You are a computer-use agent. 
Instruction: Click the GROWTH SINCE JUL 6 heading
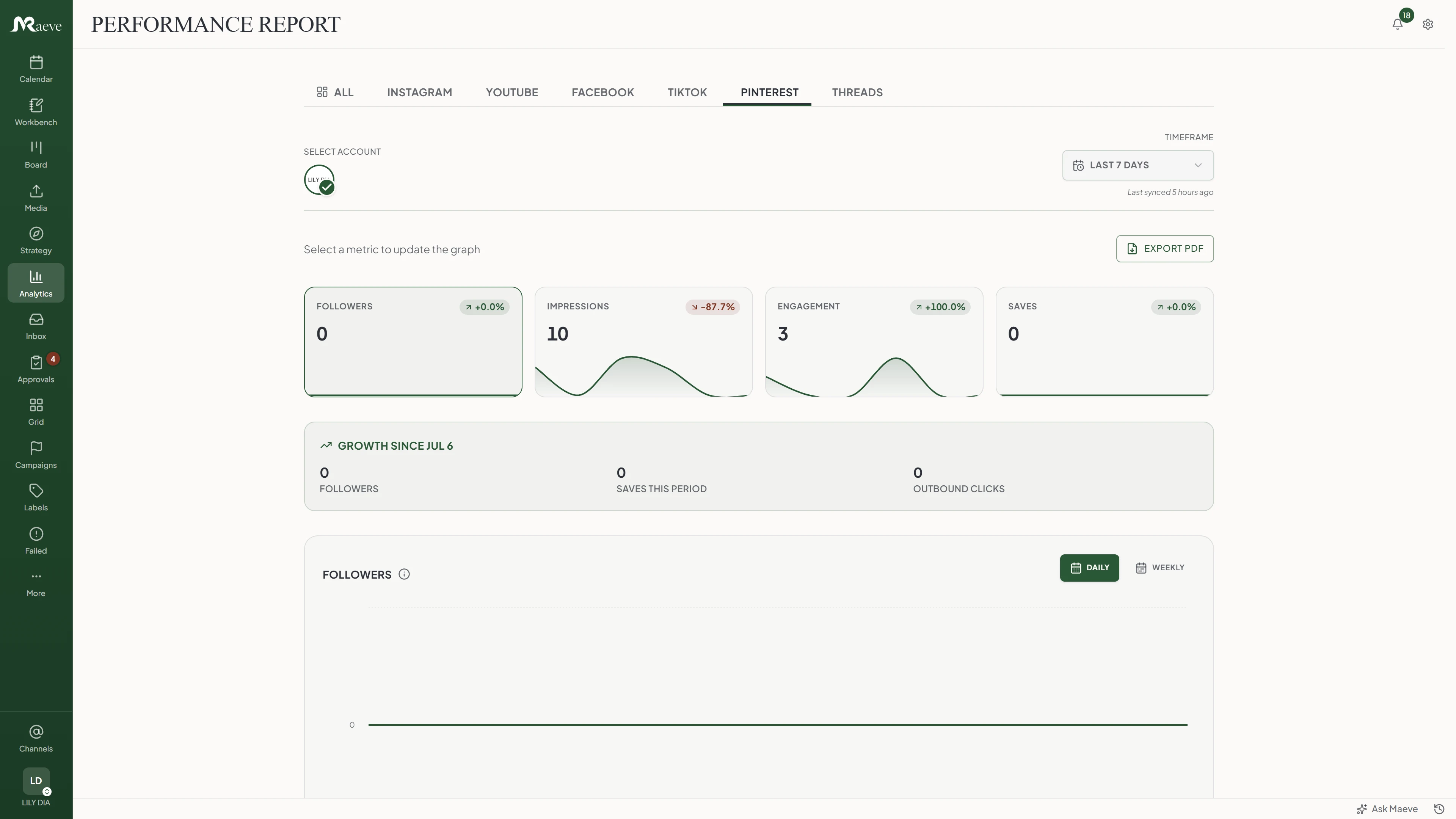pos(395,446)
